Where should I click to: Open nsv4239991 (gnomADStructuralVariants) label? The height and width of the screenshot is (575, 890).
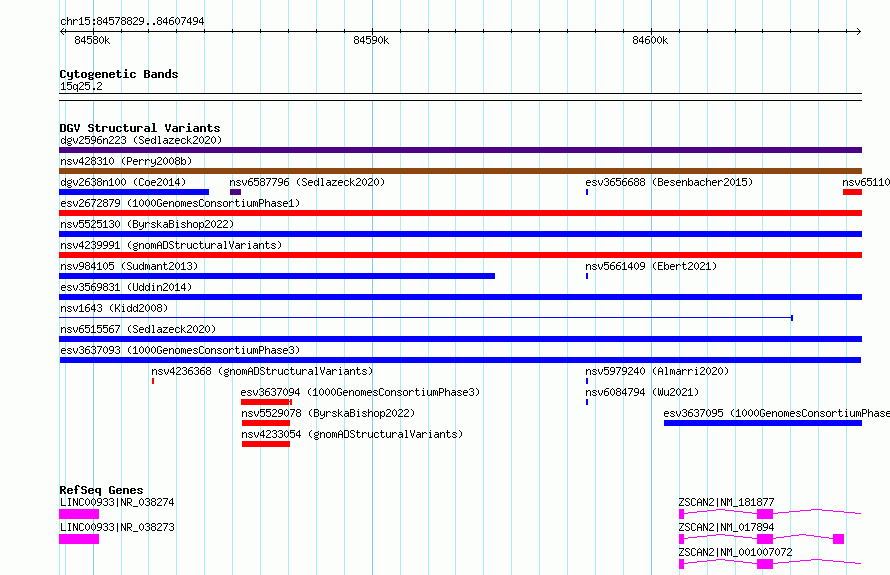click(x=171, y=245)
